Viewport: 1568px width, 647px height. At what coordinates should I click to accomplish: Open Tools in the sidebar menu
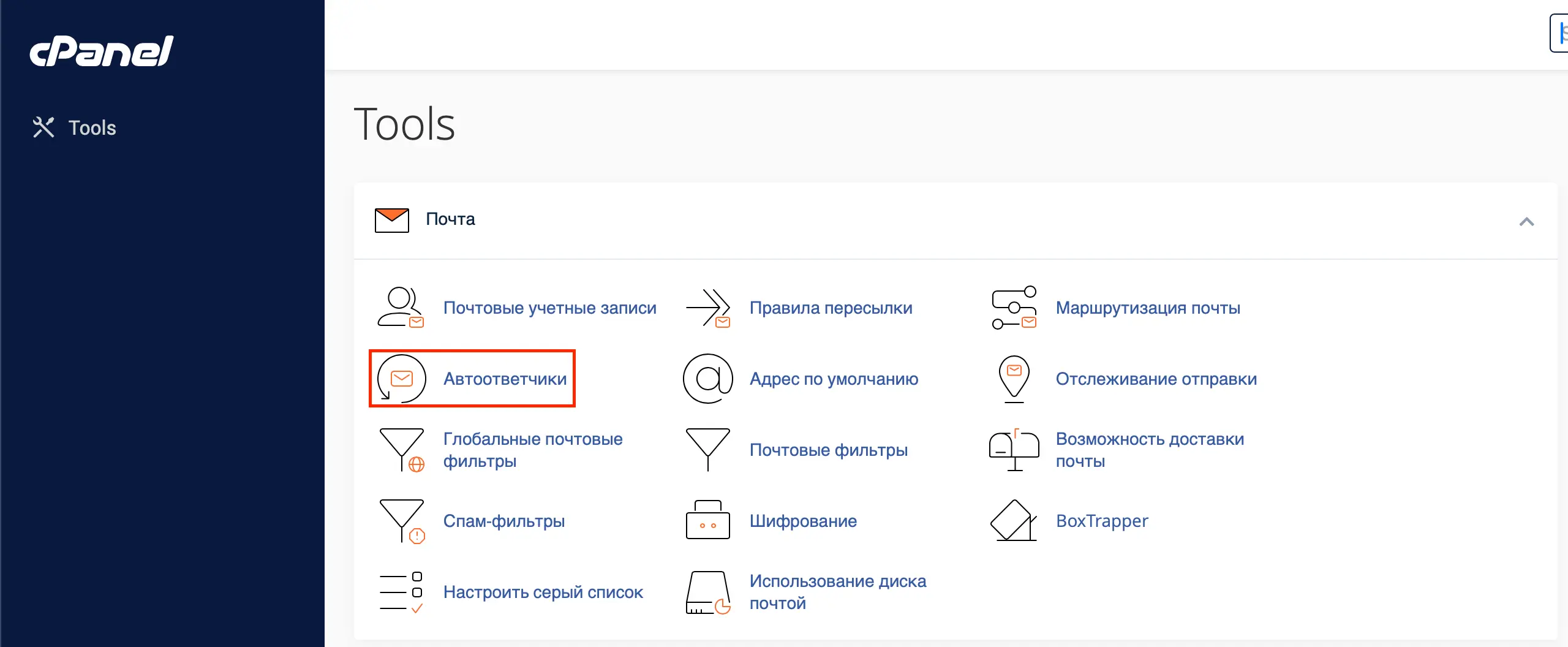point(92,127)
